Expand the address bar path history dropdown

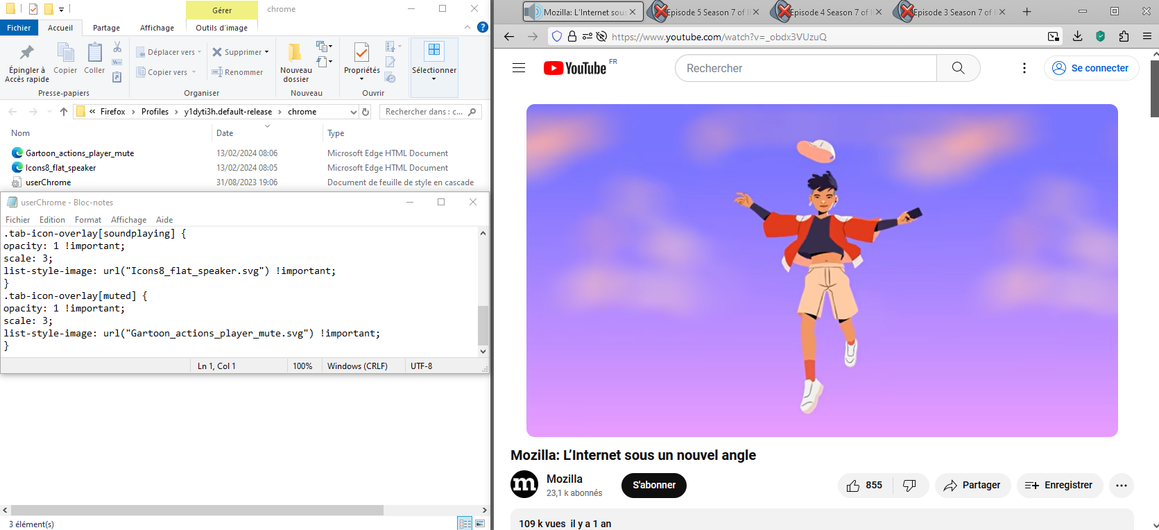(352, 112)
